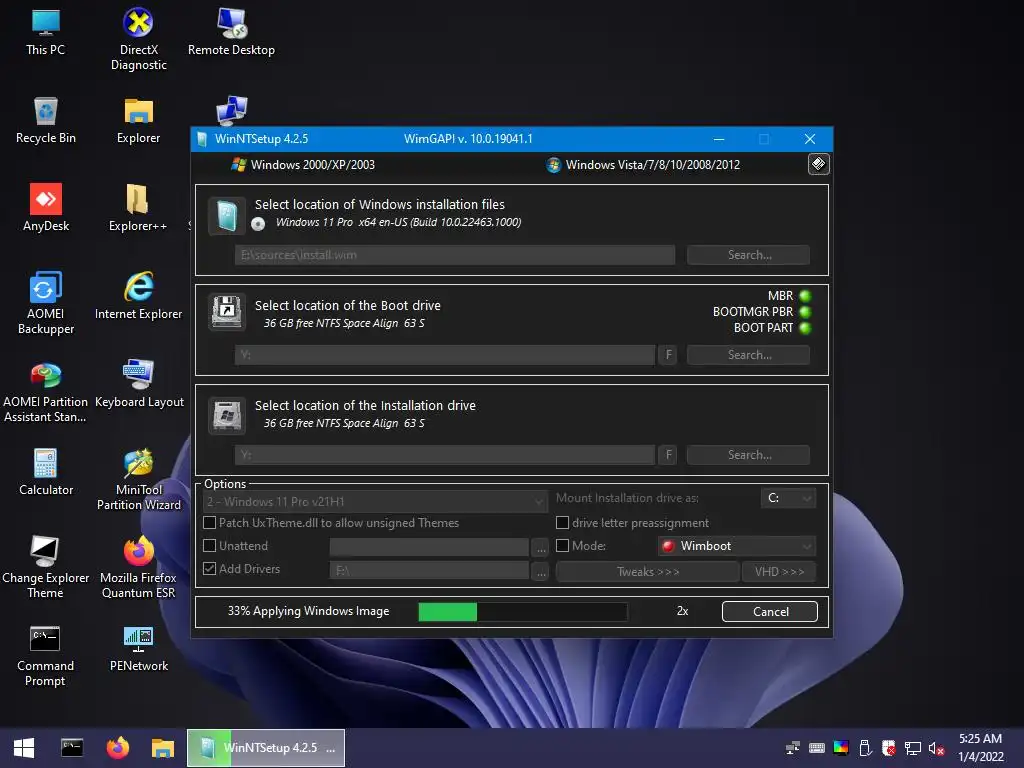Open the Mount Installation drive letter dropdown
1024x768 pixels.
(x=788, y=498)
